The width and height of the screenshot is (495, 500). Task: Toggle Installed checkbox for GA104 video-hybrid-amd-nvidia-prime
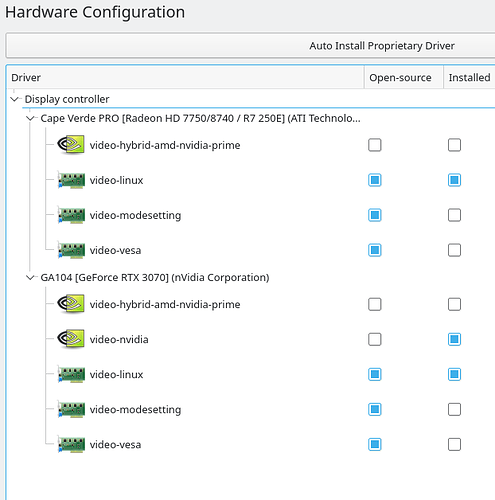click(454, 304)
